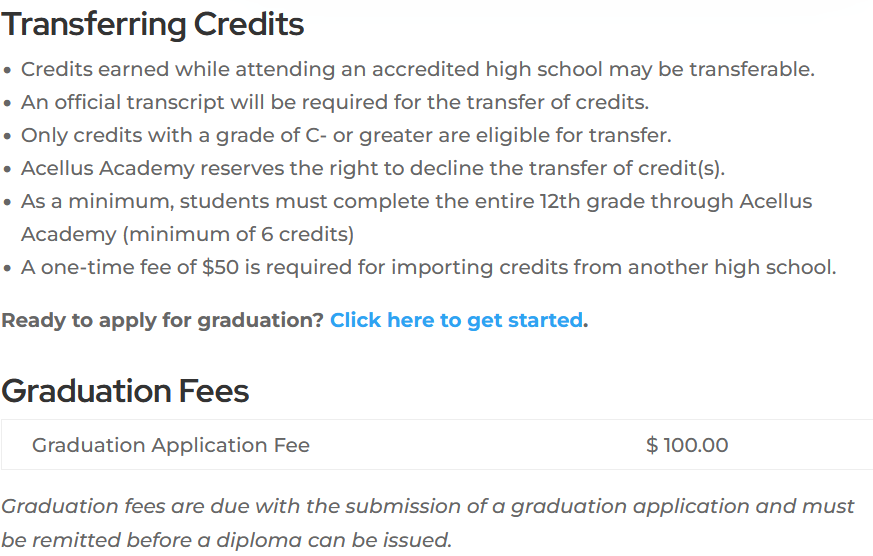Click the Graduation Fees heading
This screenshot has height=556, width=873.
[125, 390]
